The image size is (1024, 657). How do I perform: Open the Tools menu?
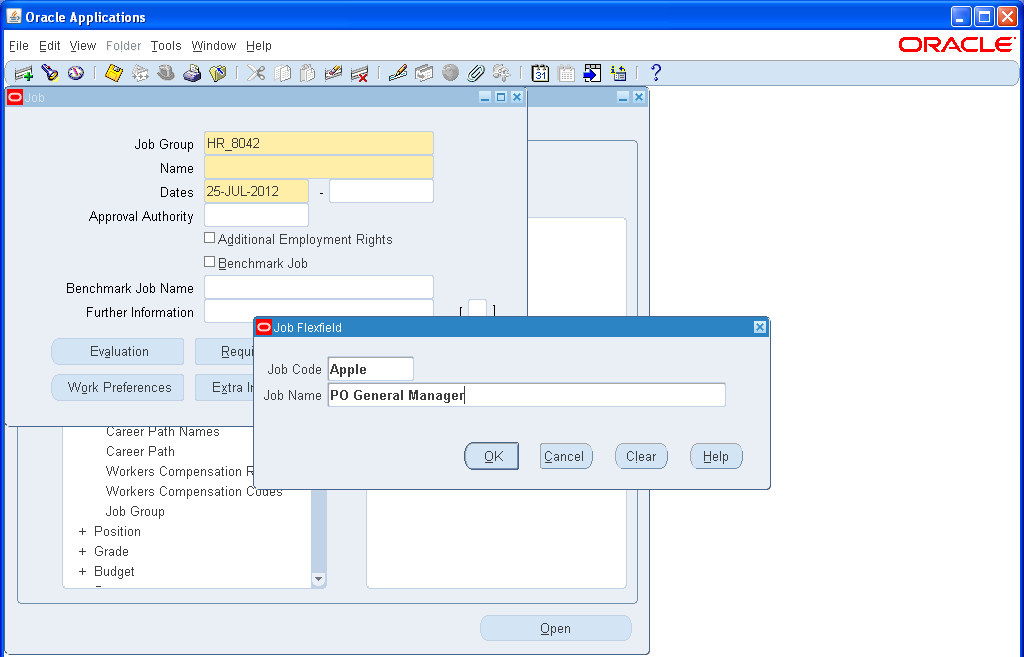point(166,46)
